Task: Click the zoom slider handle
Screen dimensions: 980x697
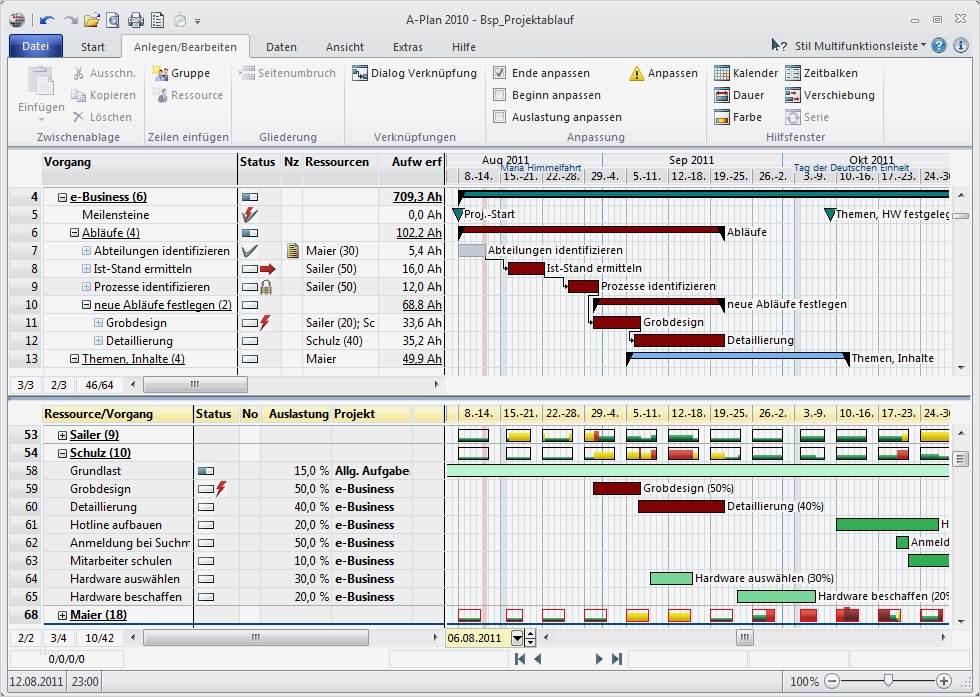Action: pyautogui.click(x=888, y=681)
